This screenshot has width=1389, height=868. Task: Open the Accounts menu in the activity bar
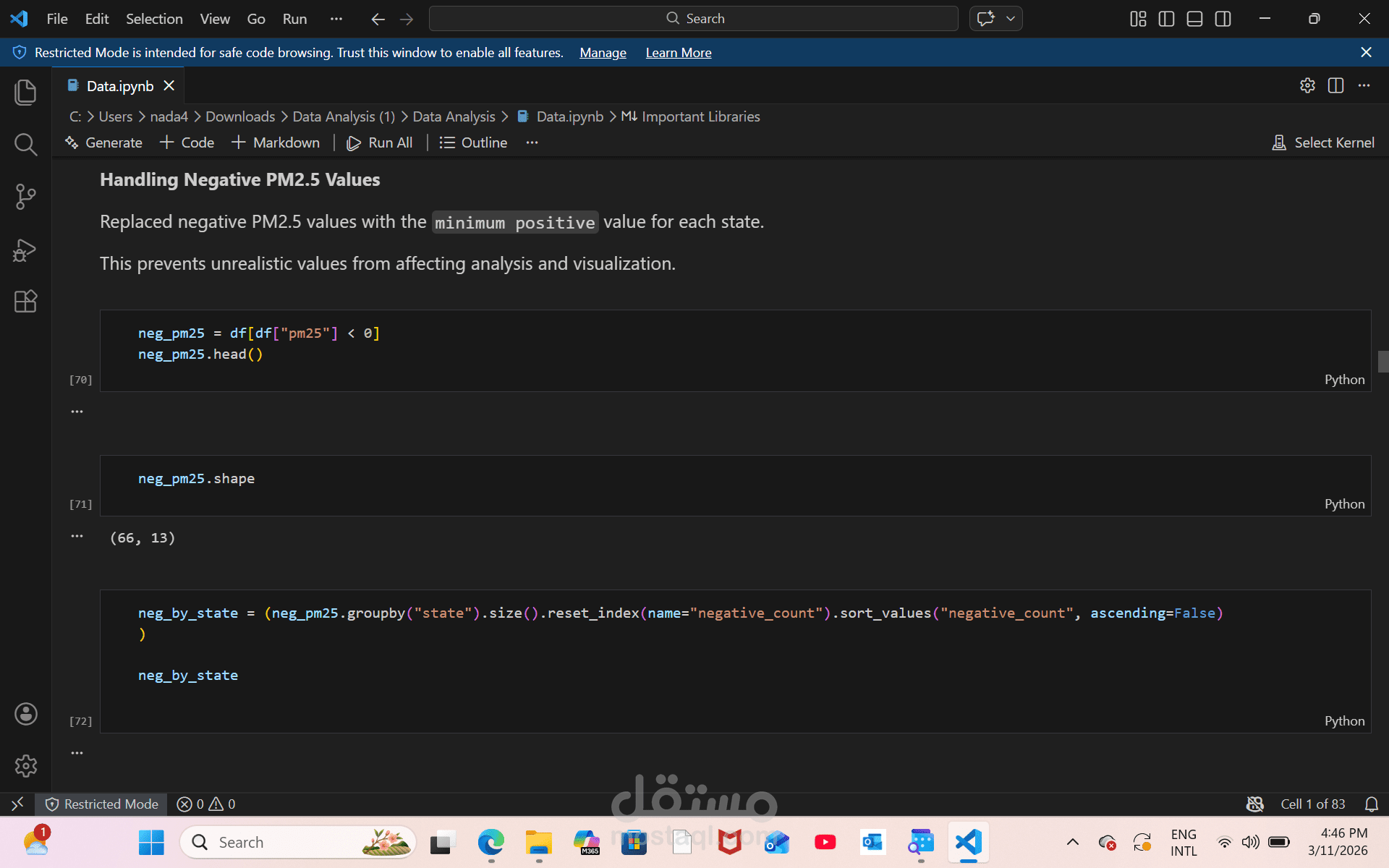(x=25, y=714)
